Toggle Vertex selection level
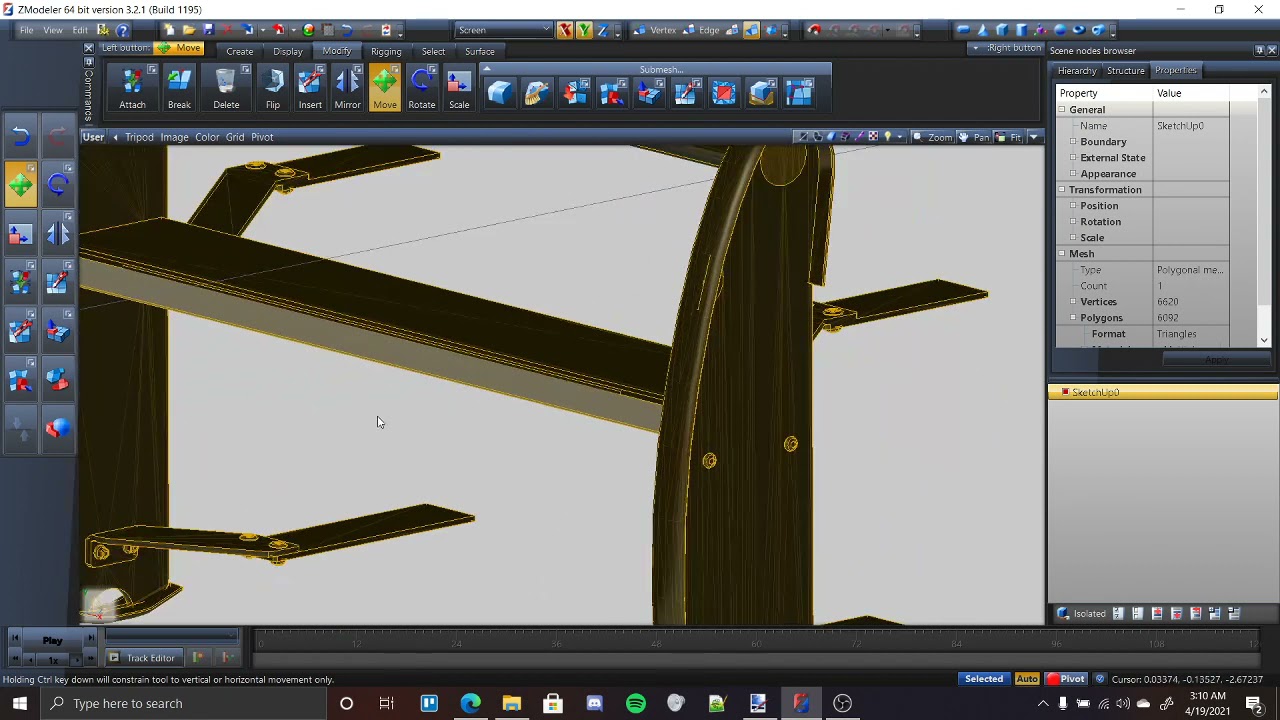1280x720 pixels. point(655,30)
